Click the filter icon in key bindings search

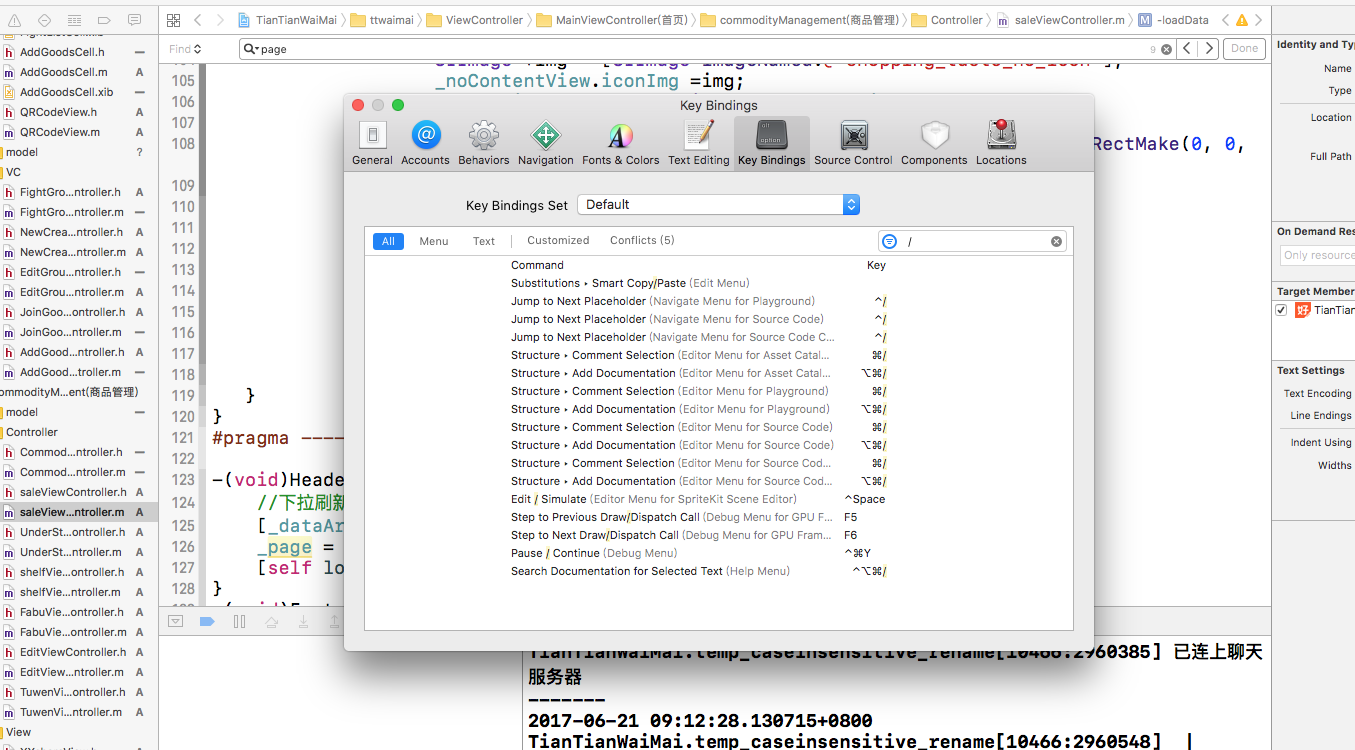tap(890, 241)
